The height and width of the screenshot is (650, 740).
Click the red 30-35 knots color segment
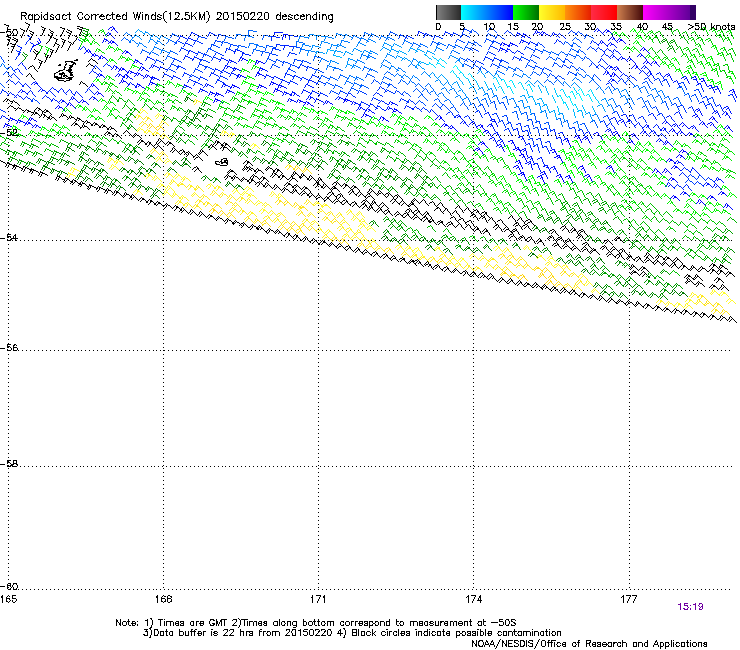click(x=604, y=12)
